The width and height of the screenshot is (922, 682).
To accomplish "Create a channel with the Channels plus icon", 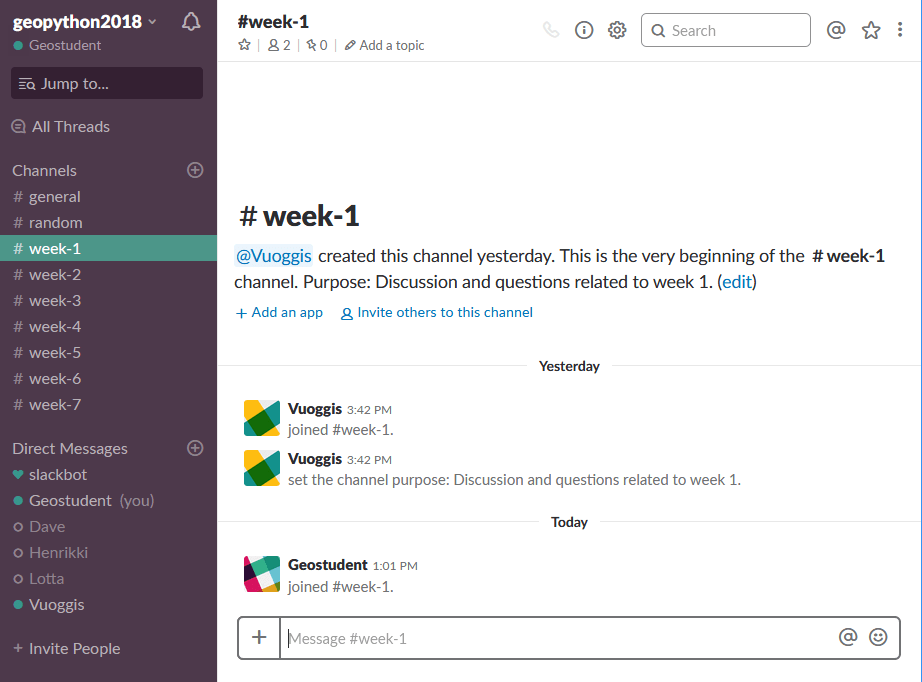I will pyautogui.click(x=195, y=170).
